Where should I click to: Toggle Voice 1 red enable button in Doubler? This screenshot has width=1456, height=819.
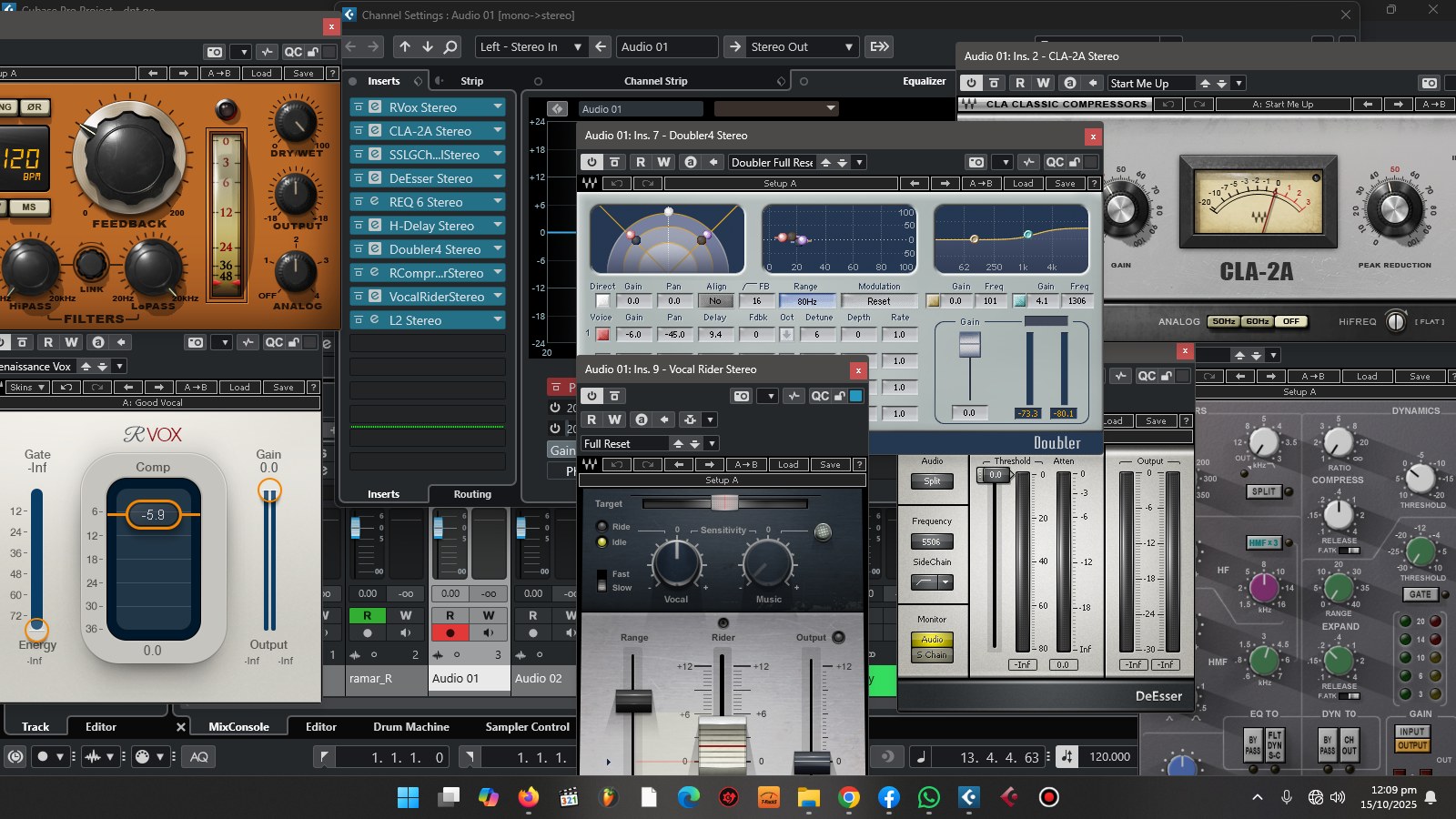602,335
